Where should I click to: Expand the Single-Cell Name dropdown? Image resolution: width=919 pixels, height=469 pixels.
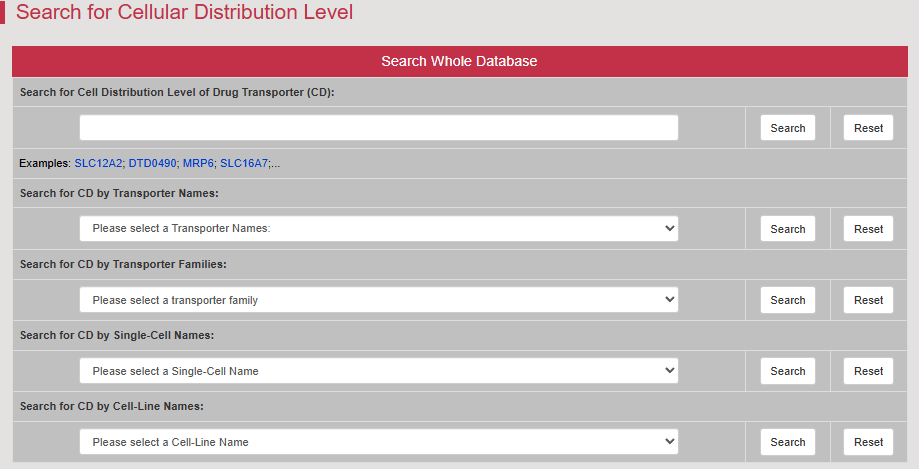pyautogui.click(x=379, y=371)
